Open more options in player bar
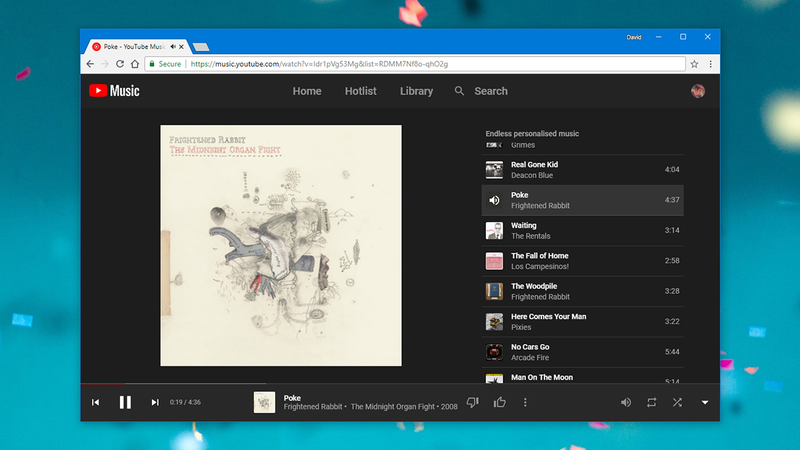The image size is (800, 450). (x=525, y=402)
